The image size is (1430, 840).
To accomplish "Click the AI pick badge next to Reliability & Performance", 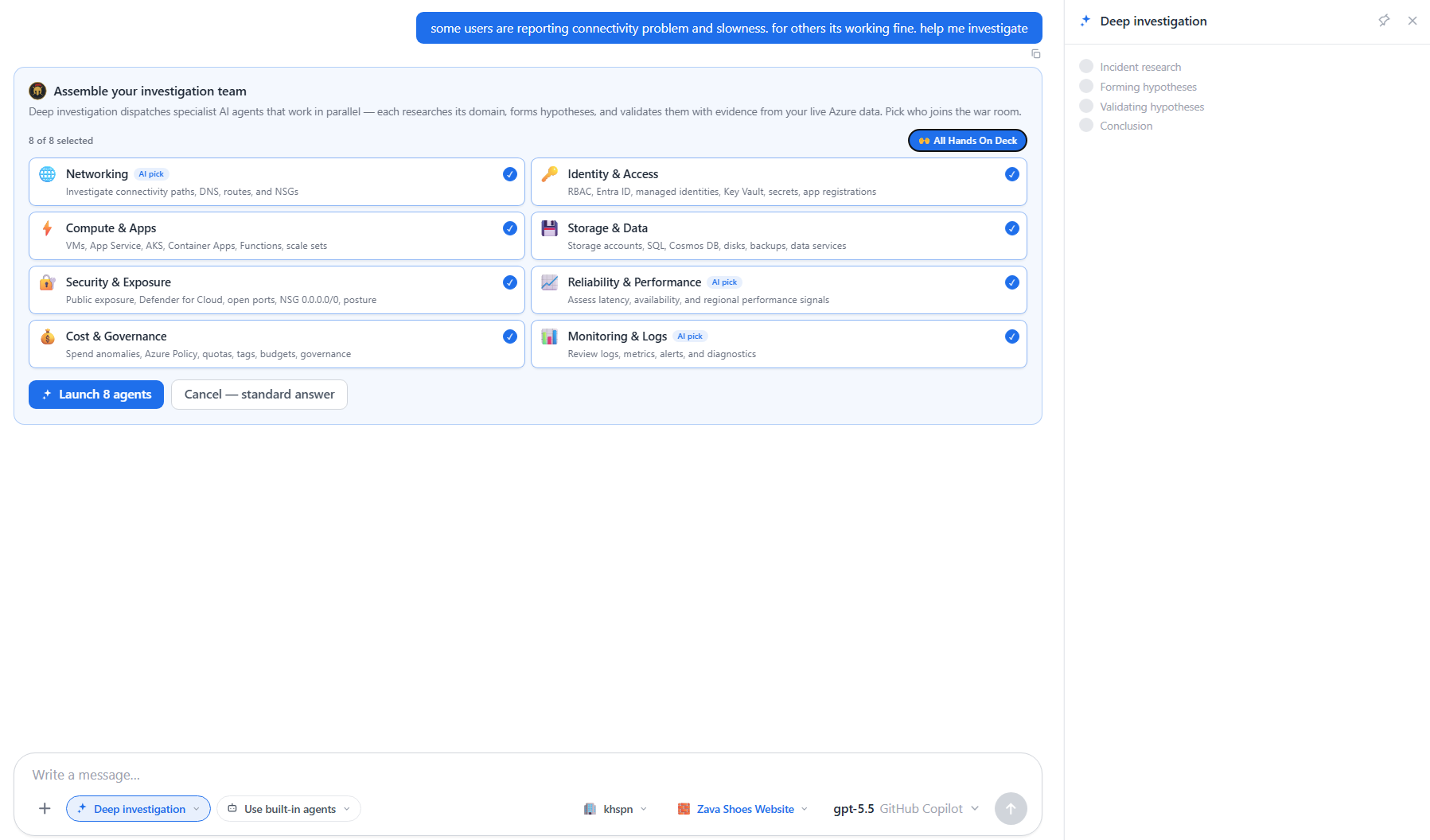I will [724, 282].
